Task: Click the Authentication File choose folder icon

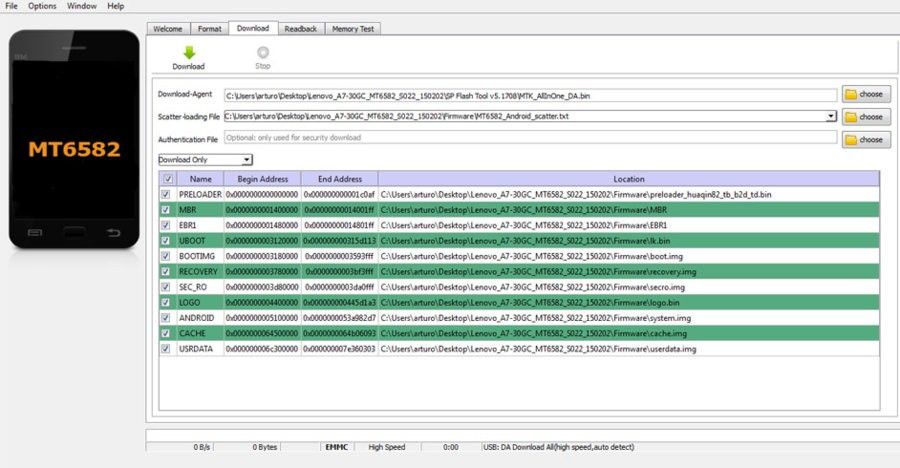Action: (x=851, y=140)
